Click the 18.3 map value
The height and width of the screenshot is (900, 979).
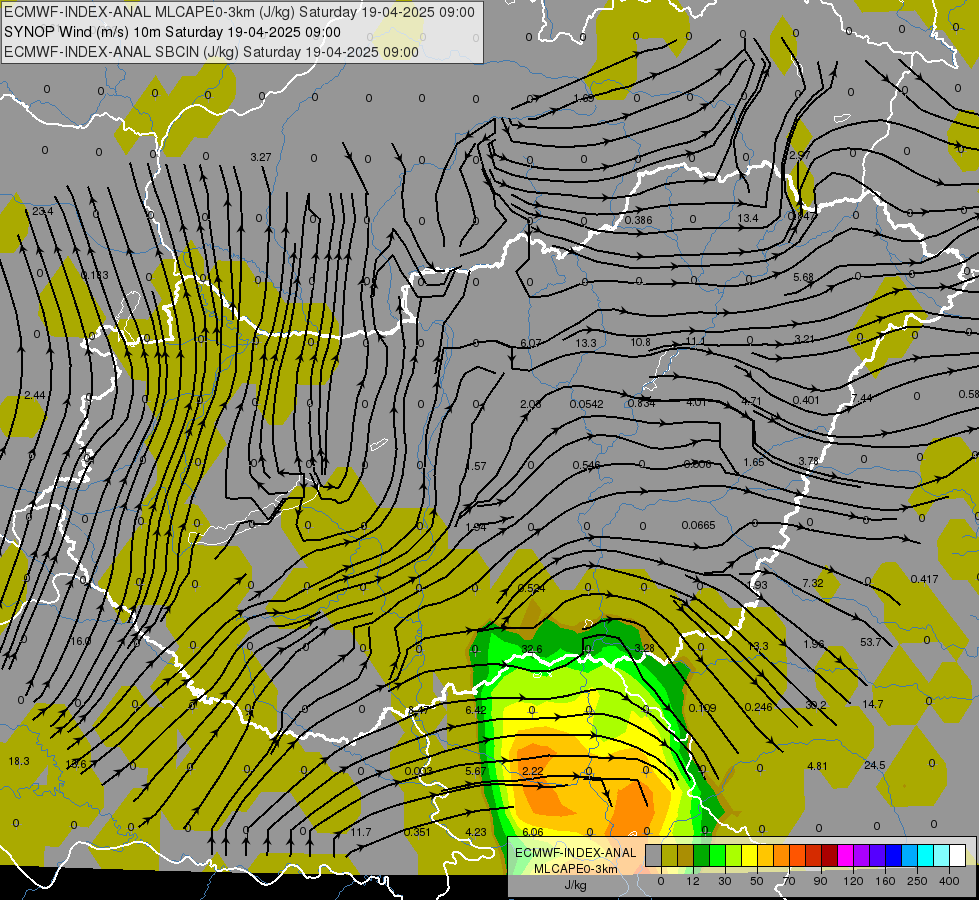pyautogui.click(x=19, y=761)
